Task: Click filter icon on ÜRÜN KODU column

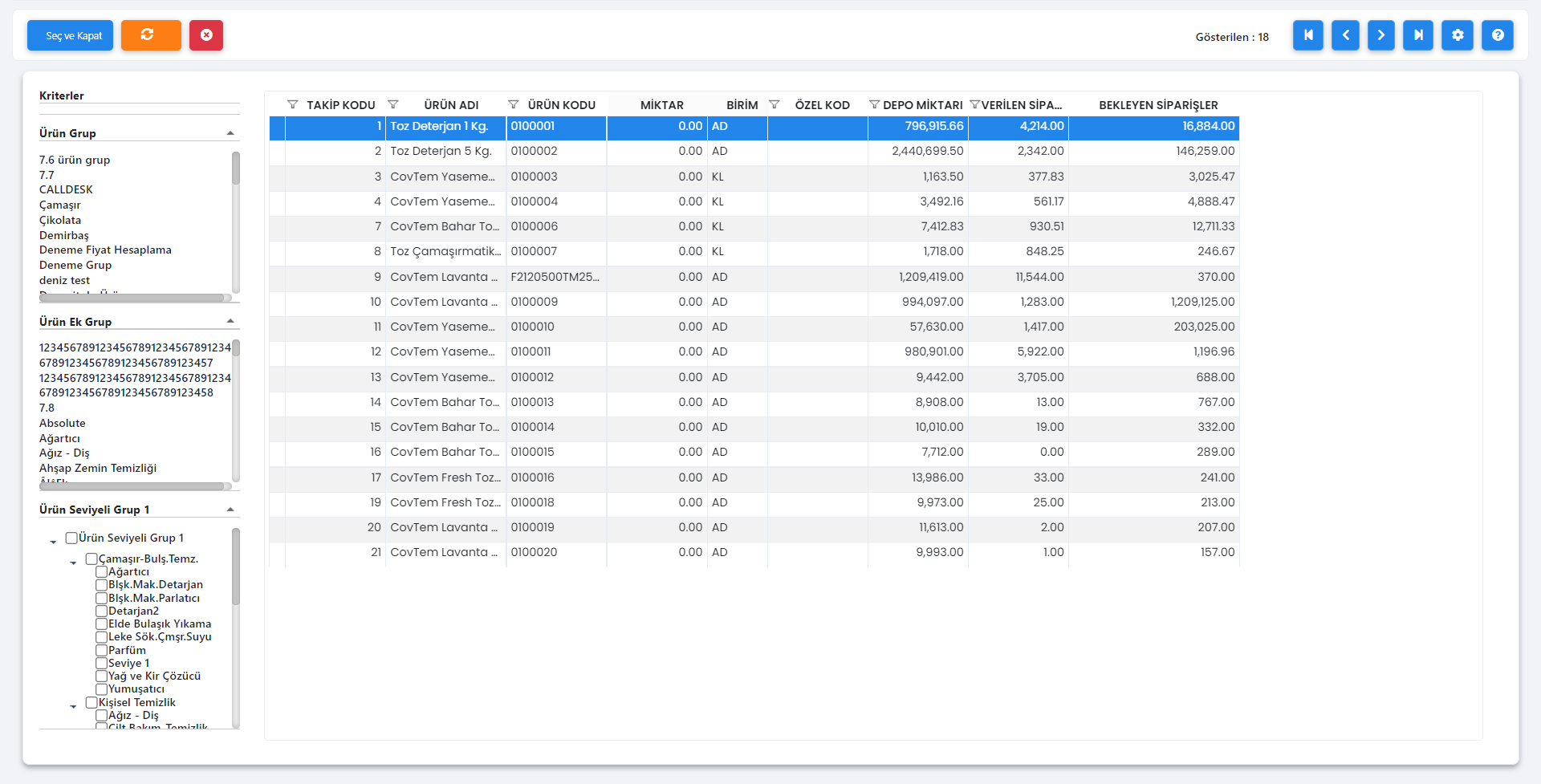Action: [x=514, y=105]
